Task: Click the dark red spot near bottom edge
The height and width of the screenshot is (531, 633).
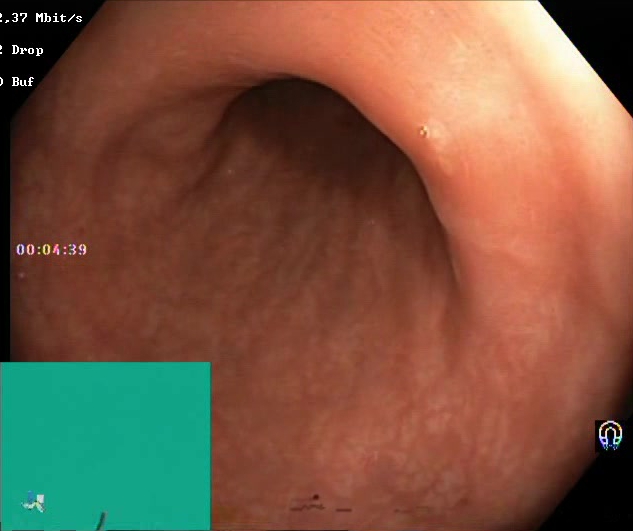Action: 316,497
